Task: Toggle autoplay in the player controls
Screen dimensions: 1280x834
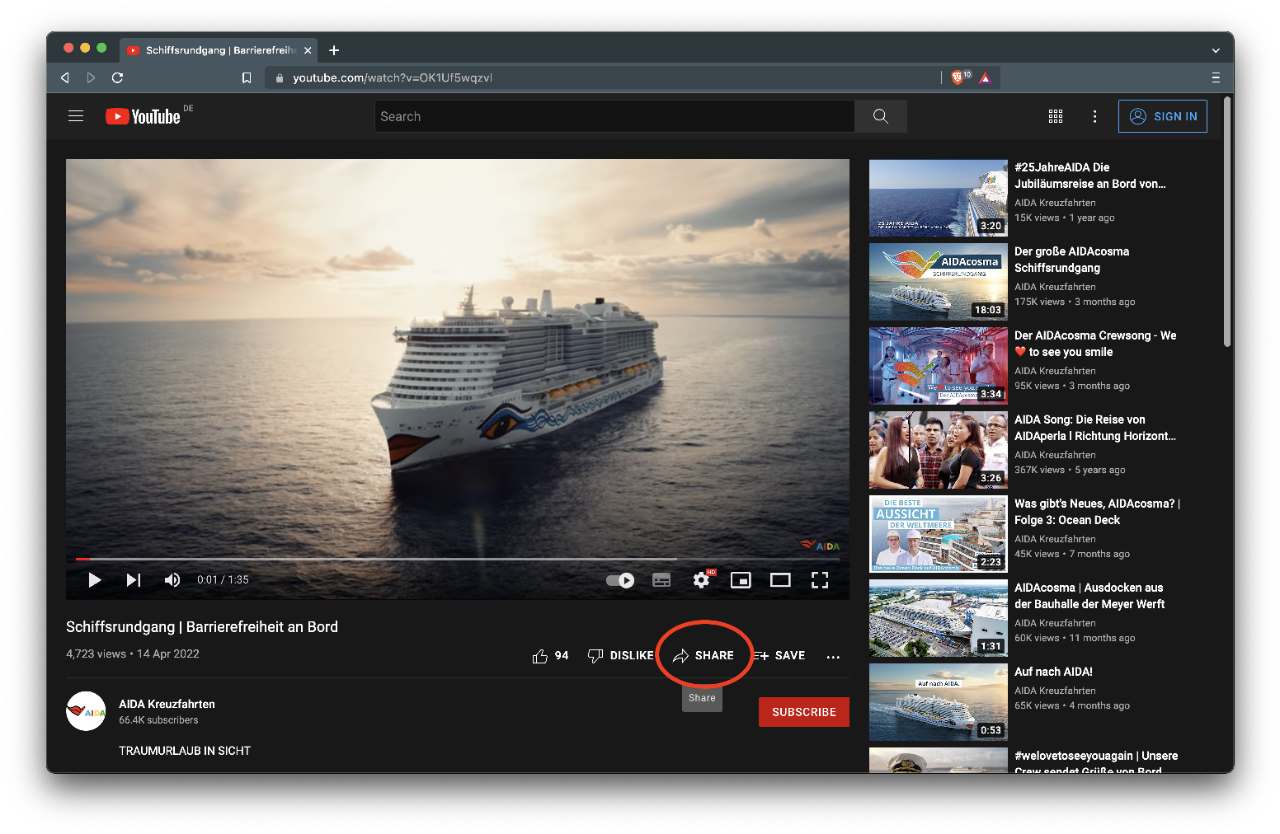Action: (620, 580)
